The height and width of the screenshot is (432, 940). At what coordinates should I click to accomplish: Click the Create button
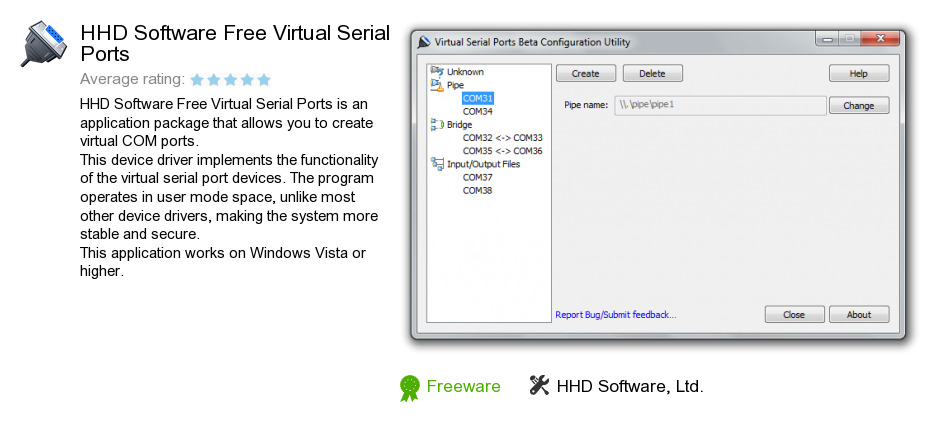pyautogui.click(x=586, y=73)
